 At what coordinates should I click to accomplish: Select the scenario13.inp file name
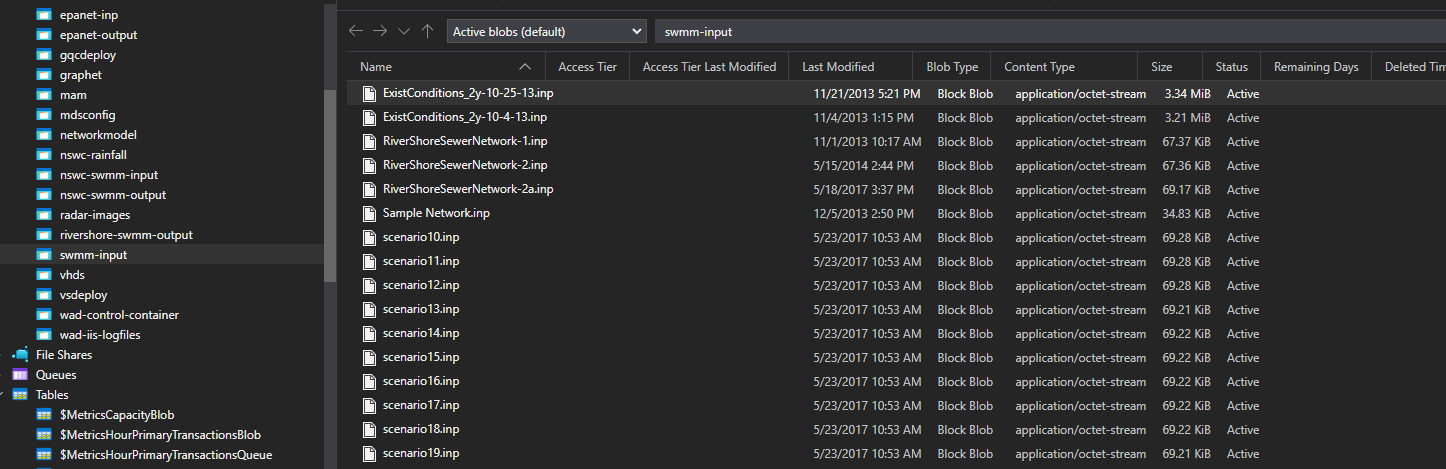tap(421, 309)
